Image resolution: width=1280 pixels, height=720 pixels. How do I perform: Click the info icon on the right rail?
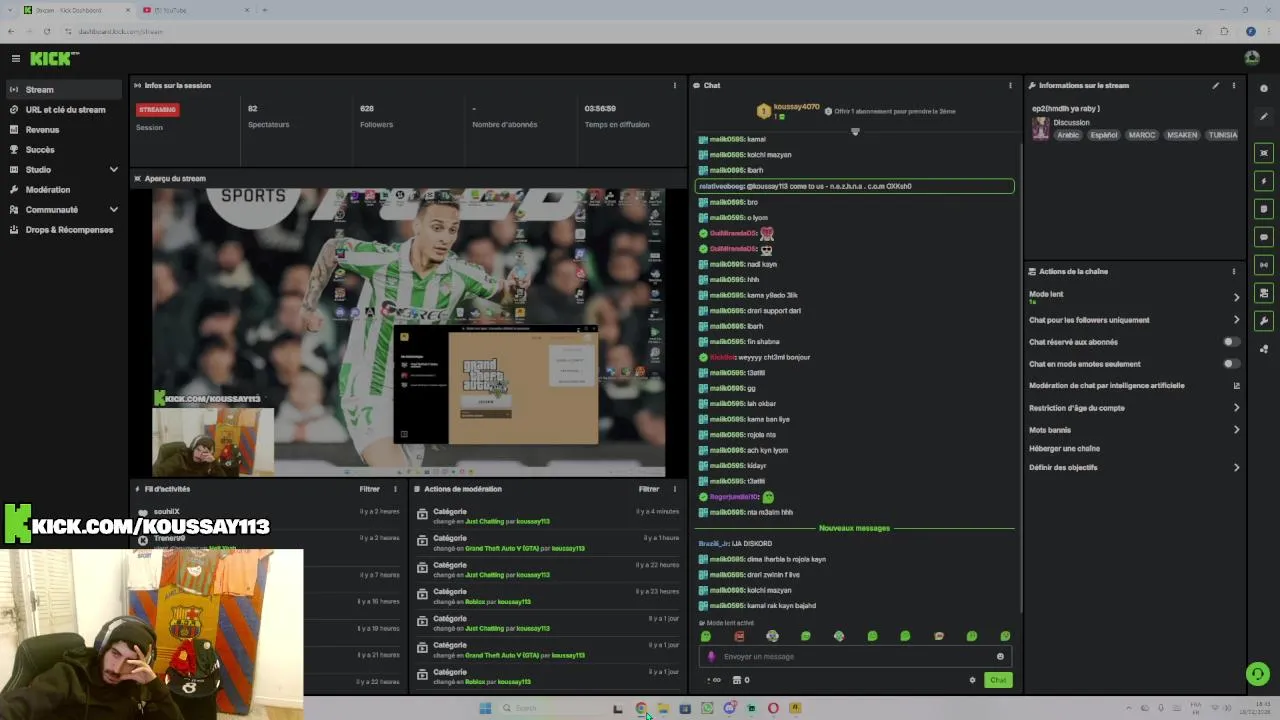tap(1264, 88)
